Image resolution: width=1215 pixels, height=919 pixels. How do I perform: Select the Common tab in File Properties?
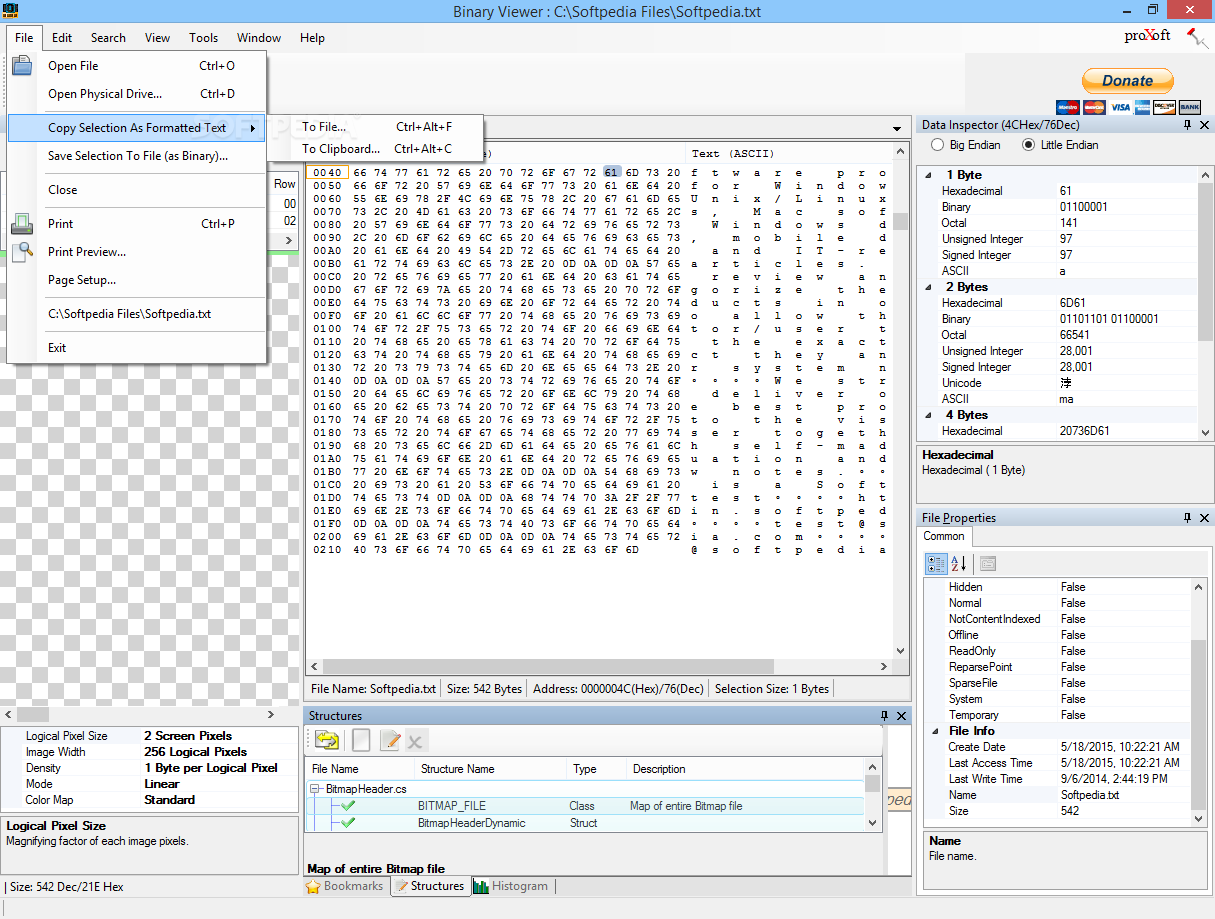click(944, 536)
